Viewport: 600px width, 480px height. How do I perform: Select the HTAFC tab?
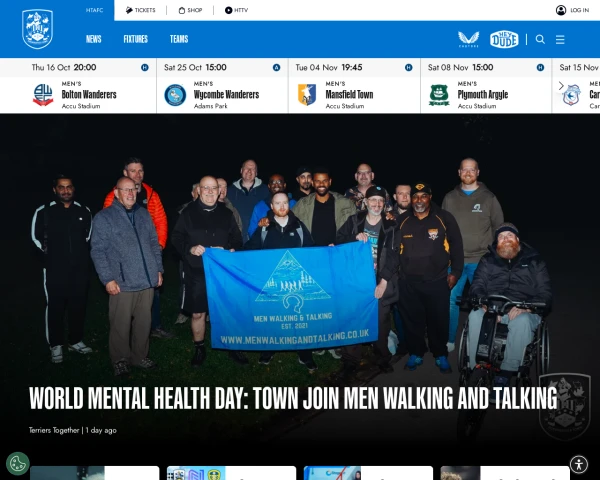click(95, 10)
